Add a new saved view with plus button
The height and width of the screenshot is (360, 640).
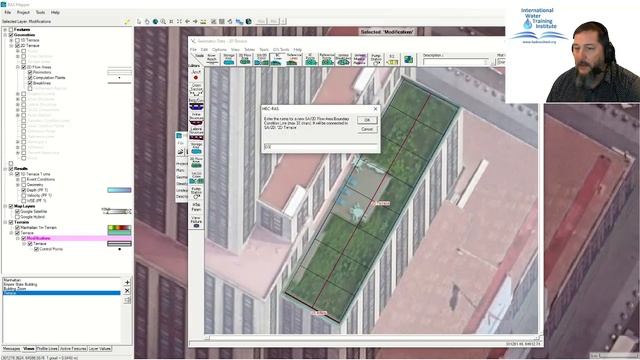click(127, 282)
